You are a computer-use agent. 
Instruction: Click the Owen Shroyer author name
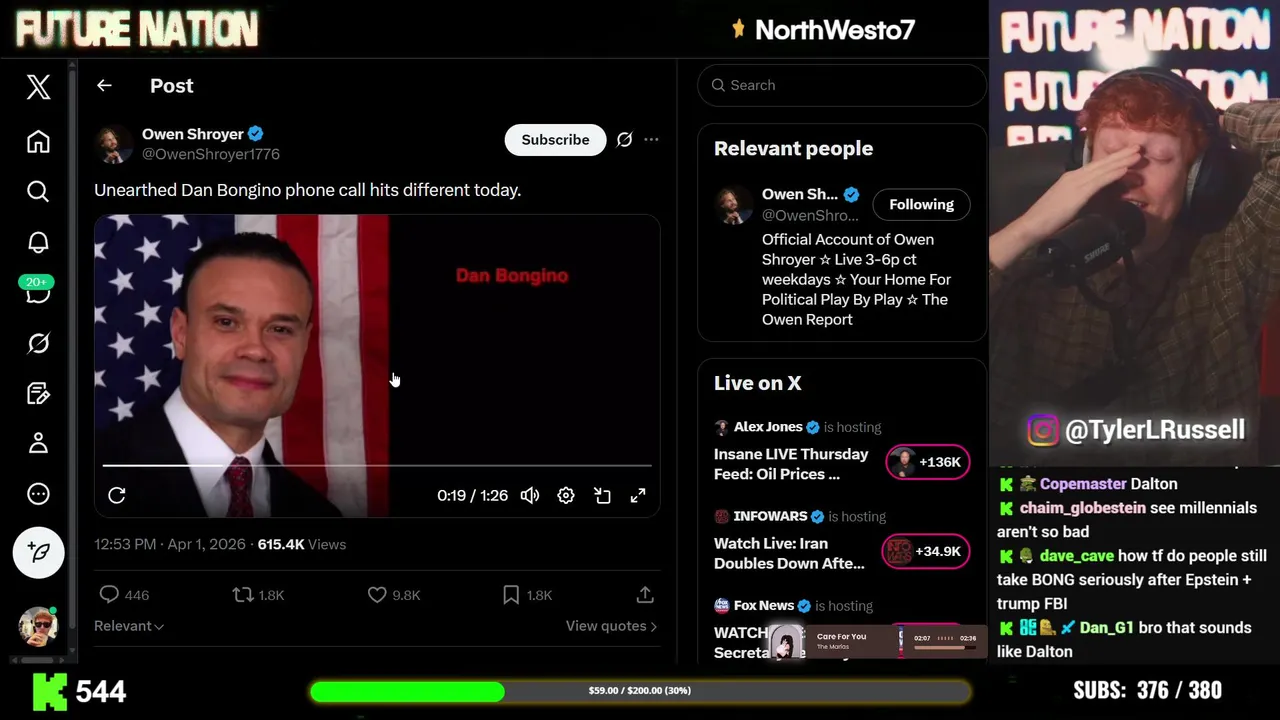193,134
